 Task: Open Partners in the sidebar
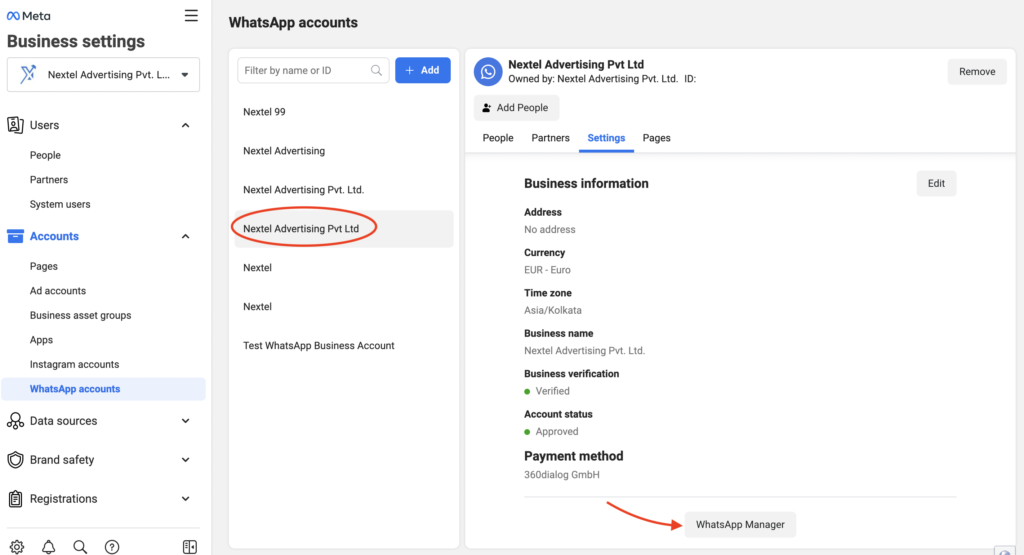[49, 180]
